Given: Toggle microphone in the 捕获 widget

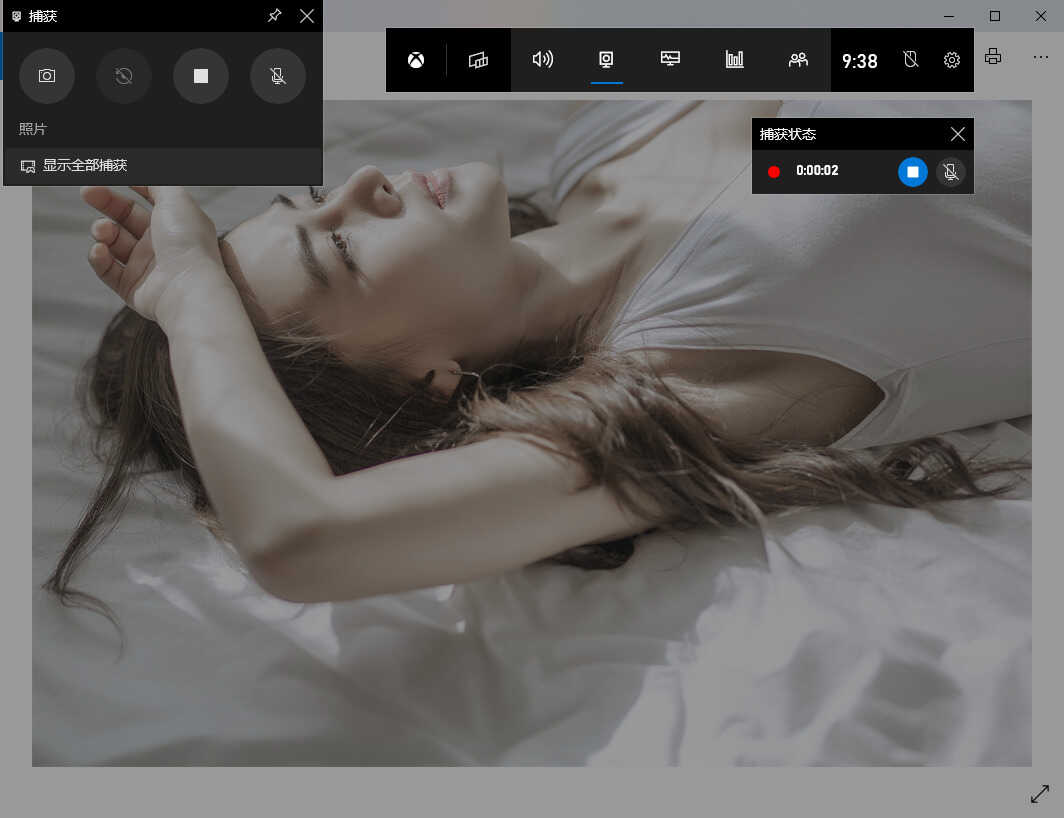Looking at the screenshot, I should [x=277, y=76].
